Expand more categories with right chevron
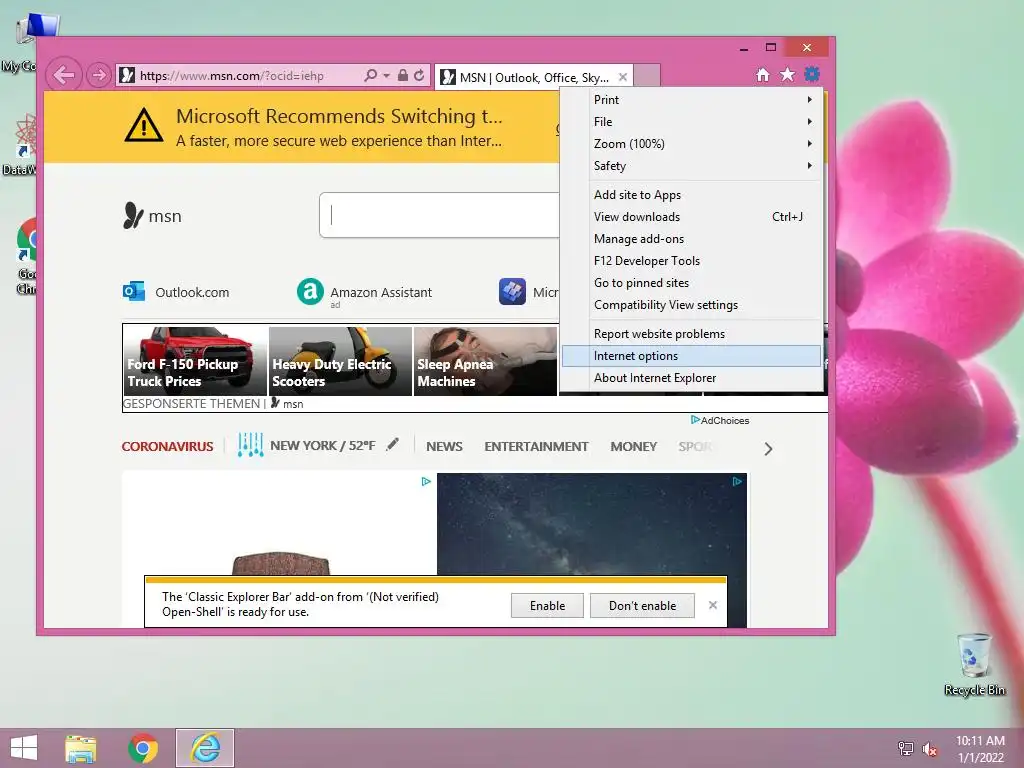Viewport: 1024px width, 768px height. (768, 449)
